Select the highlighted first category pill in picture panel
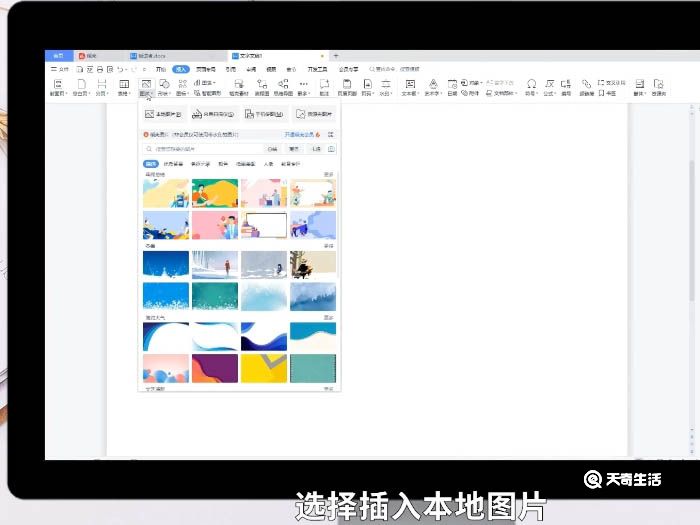Viewport: 700px width, 525px height. pyautogui.click(x=151, y=164)
